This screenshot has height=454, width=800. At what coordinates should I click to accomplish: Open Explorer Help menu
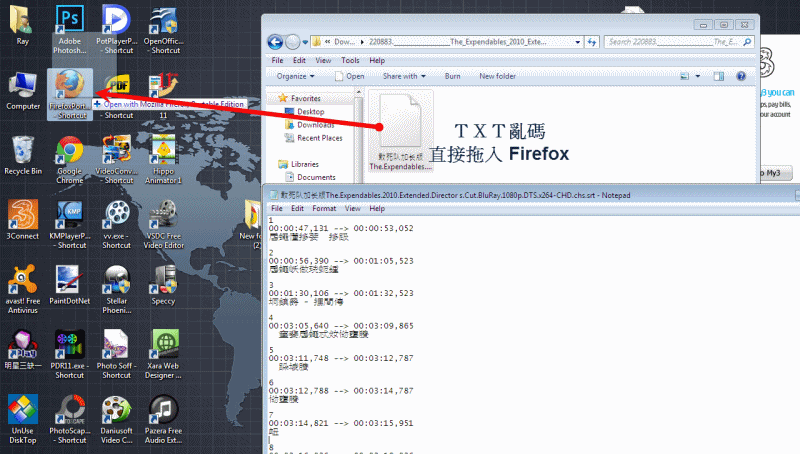click(377, 60)
